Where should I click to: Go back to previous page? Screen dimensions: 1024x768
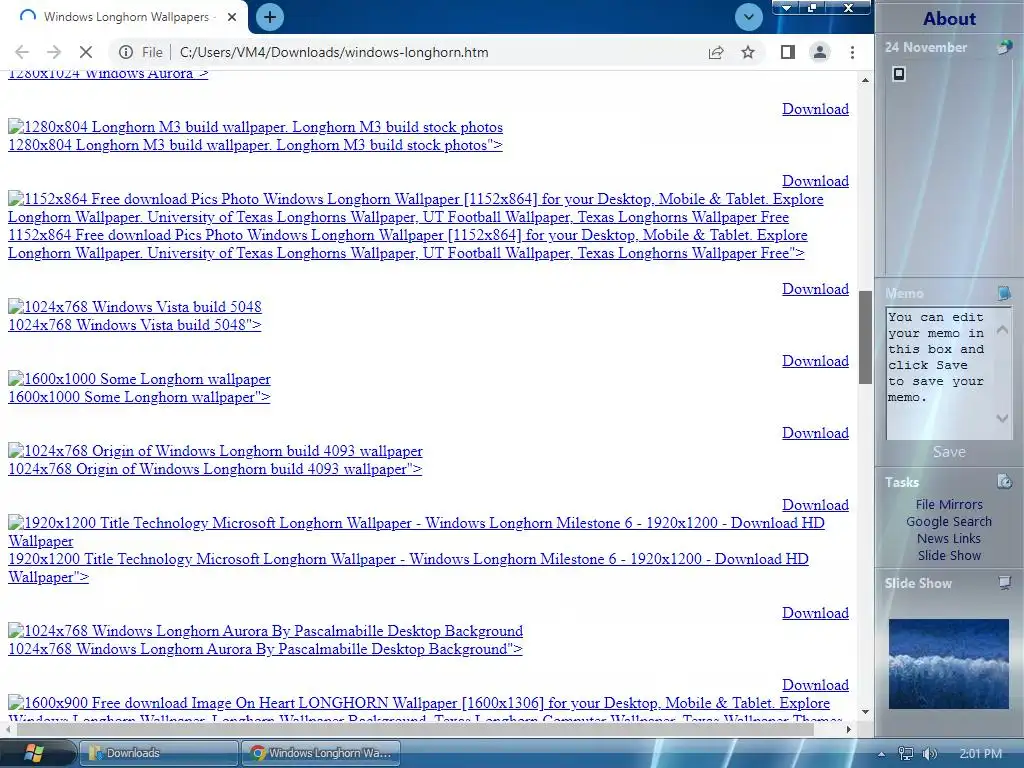point(22,52)
